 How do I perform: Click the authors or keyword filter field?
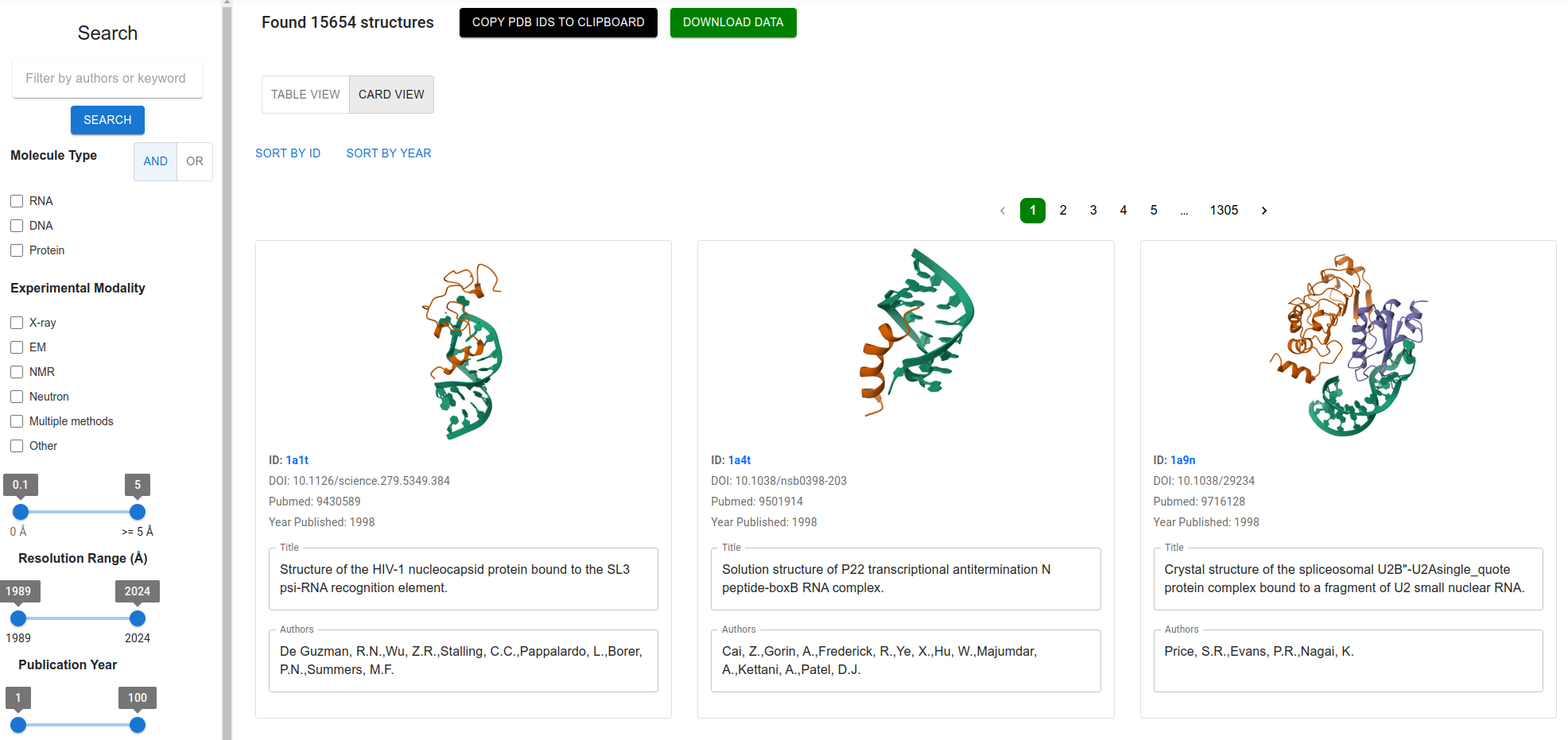pos(107,79)
